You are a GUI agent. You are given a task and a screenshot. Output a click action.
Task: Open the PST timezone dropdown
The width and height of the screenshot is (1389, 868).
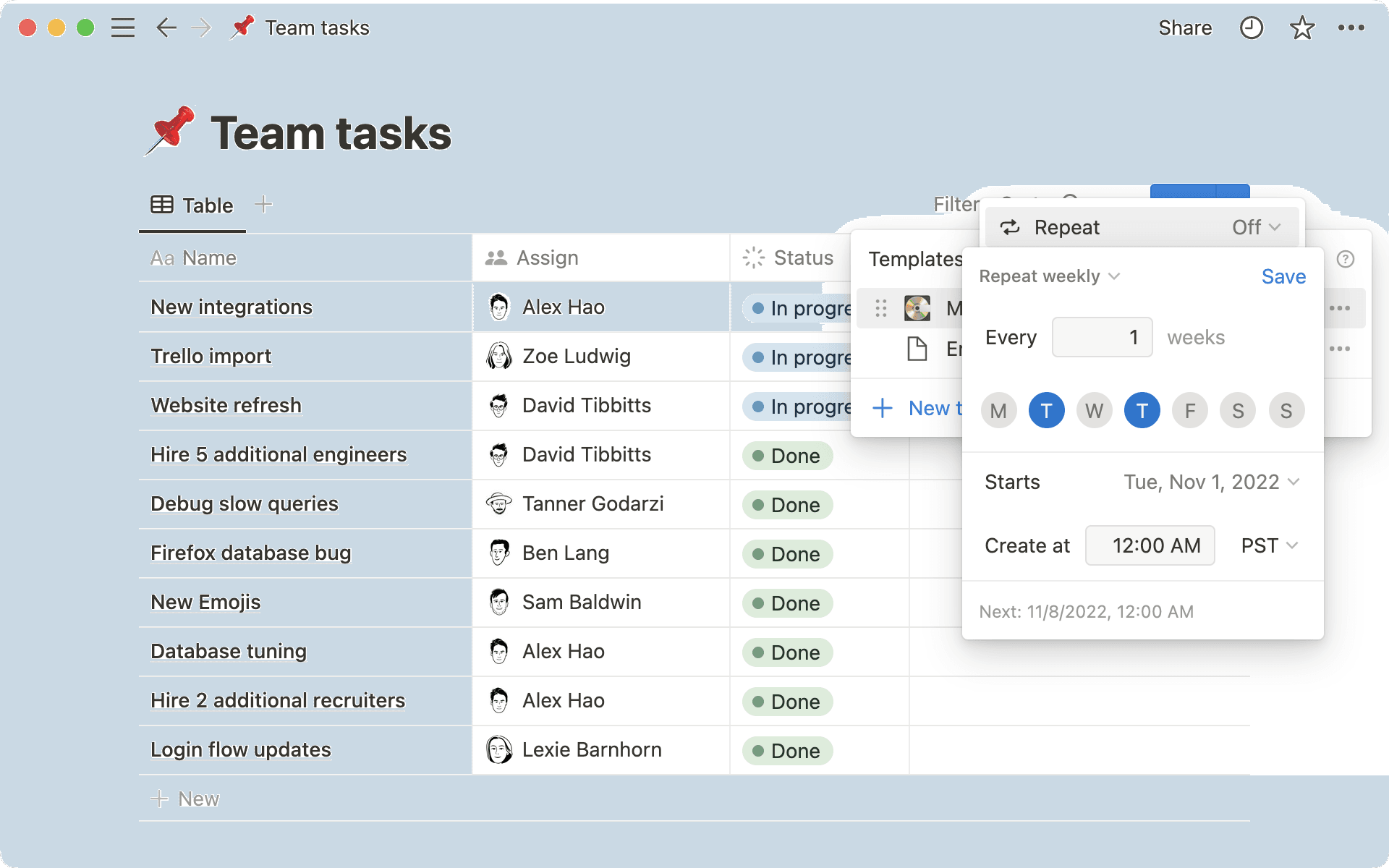click(1267, 545)
